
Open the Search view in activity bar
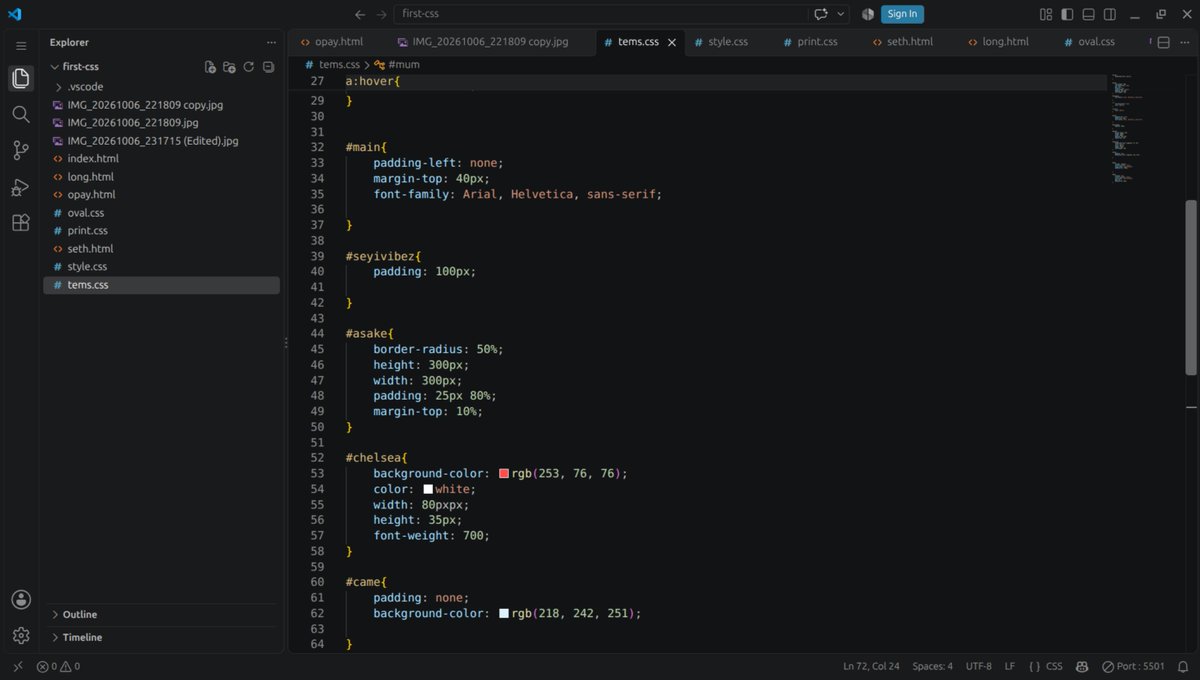click(20, 114)
